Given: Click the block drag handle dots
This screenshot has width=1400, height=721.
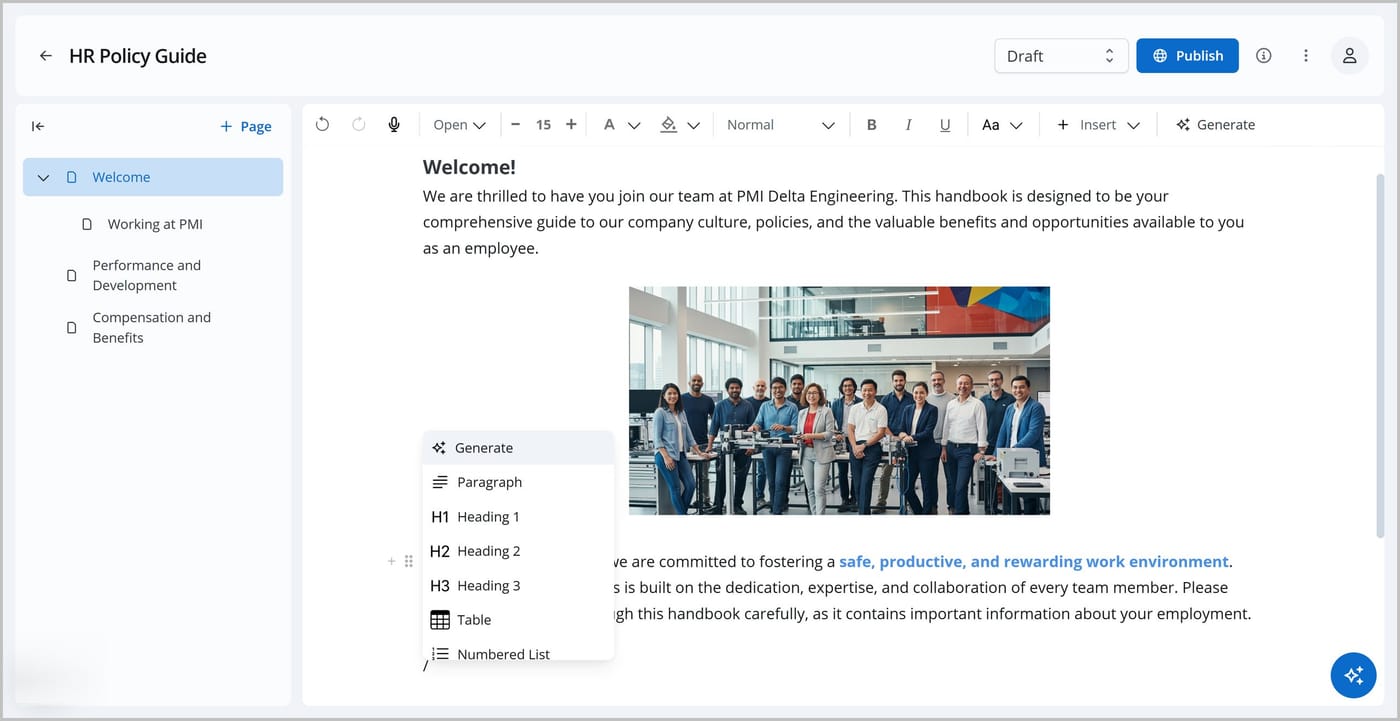Looking at the screenshot, I should tap(408, 561).
